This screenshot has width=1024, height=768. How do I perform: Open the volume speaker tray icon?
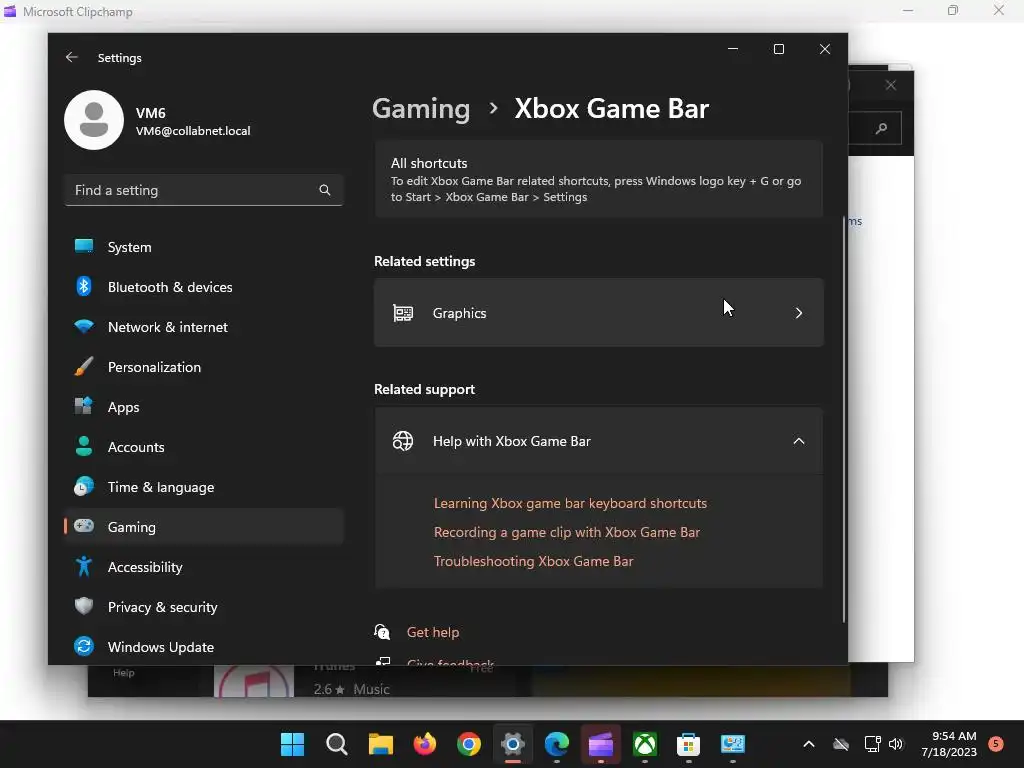tap(896, 744)
